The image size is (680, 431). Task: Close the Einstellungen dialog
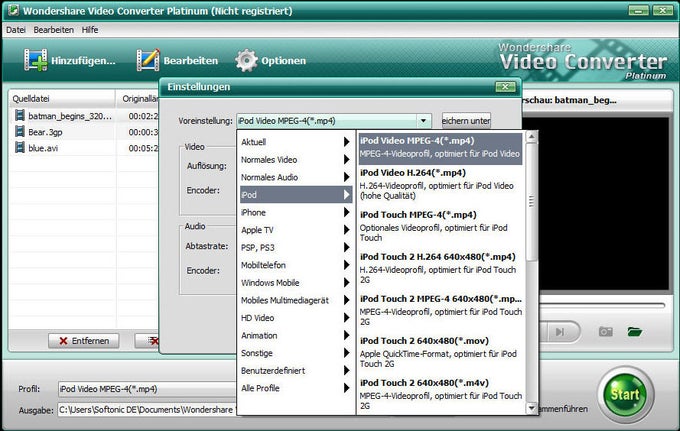point(506,87)
